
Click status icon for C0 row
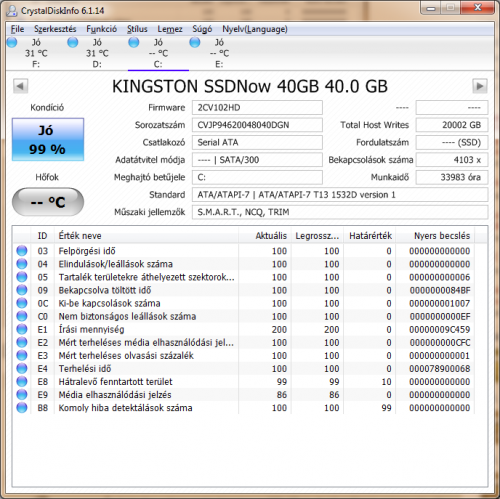[x=22, y=316]
